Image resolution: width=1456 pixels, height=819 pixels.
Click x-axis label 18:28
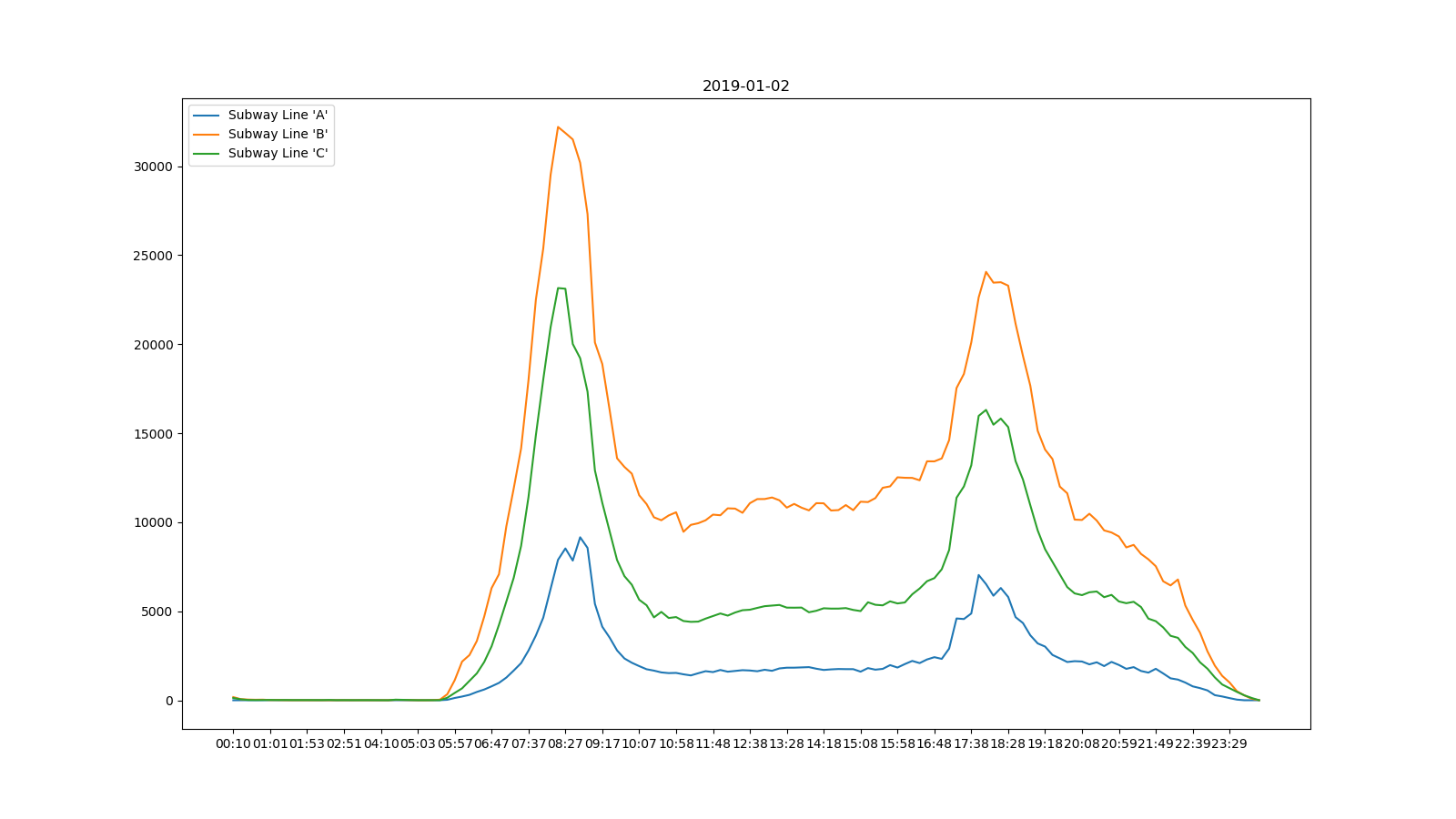pyautogui.click(x=1008, y=743)
